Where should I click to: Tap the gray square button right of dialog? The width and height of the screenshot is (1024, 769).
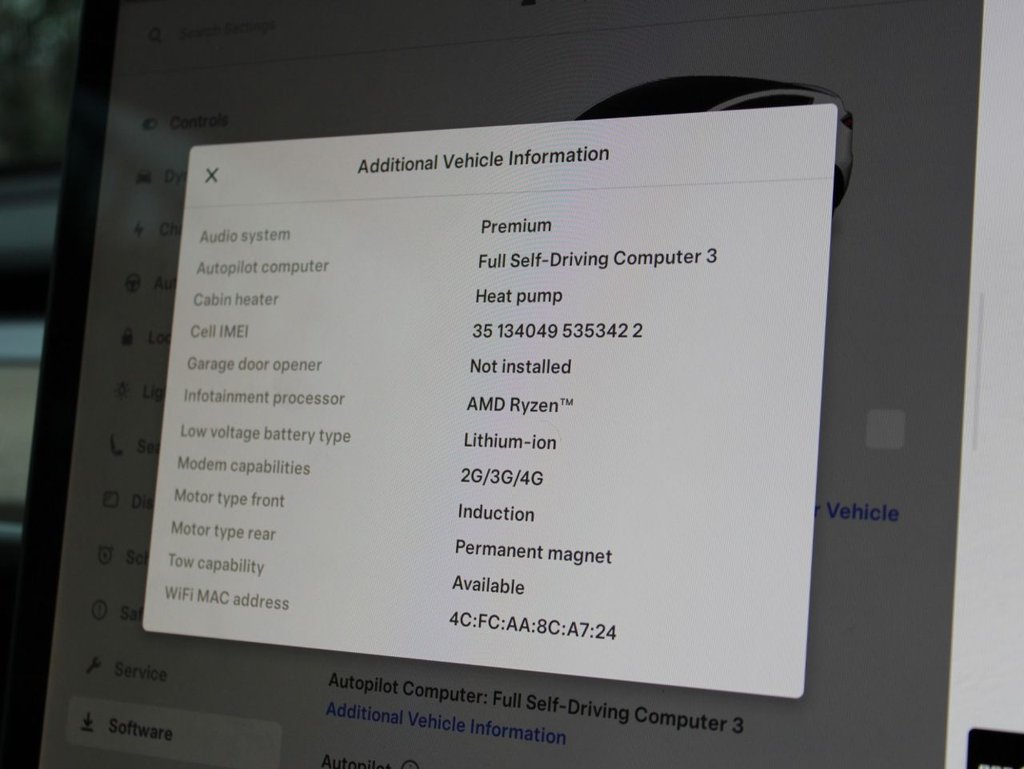click(x=885, y=428)
